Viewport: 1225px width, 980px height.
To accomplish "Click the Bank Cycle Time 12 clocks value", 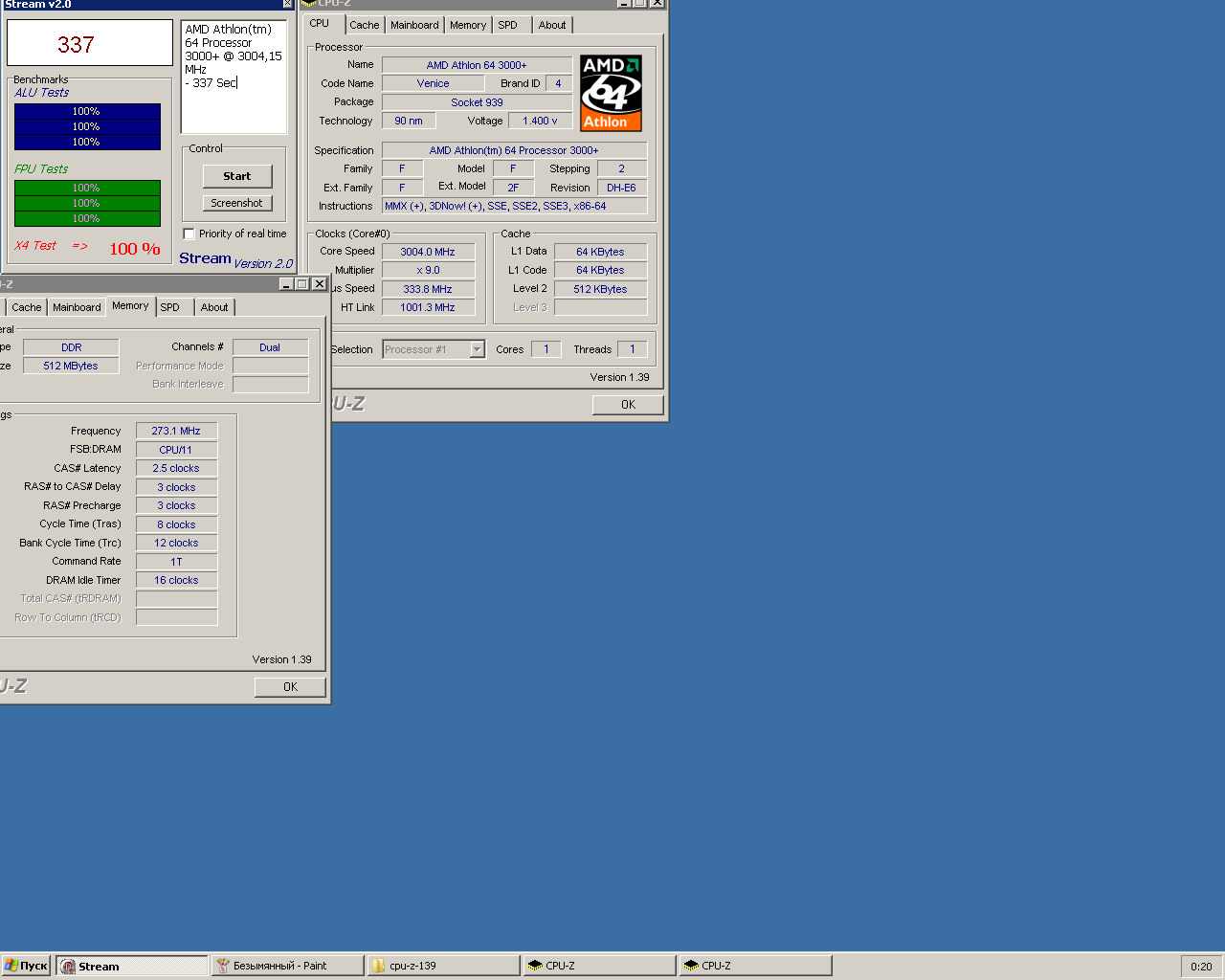I will [176, 543].
